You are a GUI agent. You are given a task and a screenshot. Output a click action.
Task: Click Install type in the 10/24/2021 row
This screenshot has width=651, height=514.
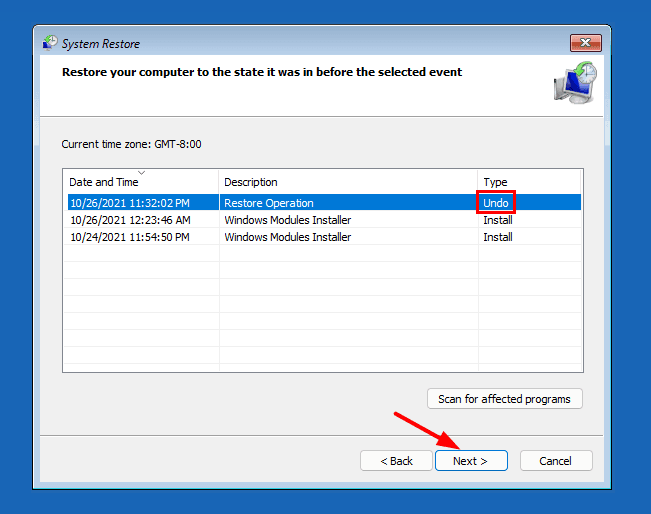pos(497,237)
